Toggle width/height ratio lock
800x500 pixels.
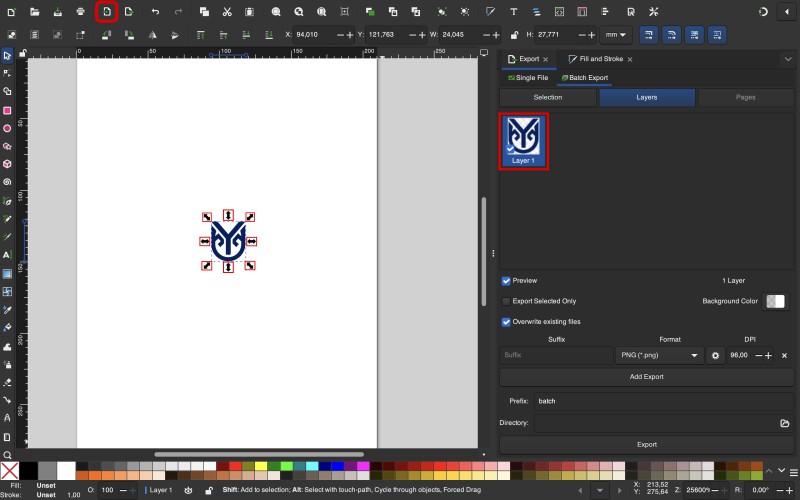coord(514,35)
